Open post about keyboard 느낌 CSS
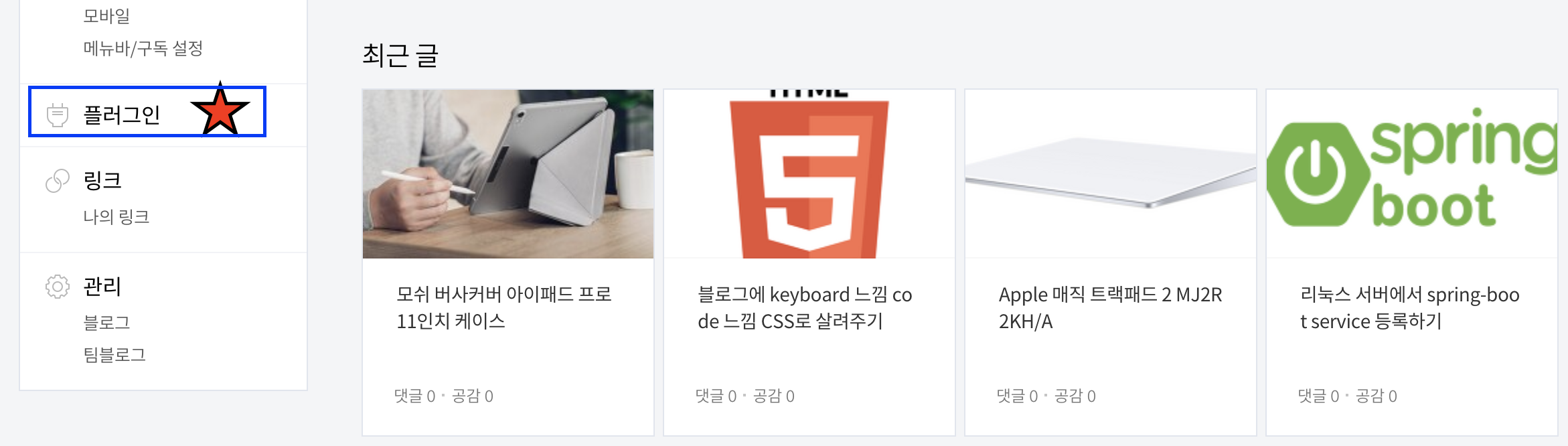Screen dimensions: 1568x446 click(805, 308)
